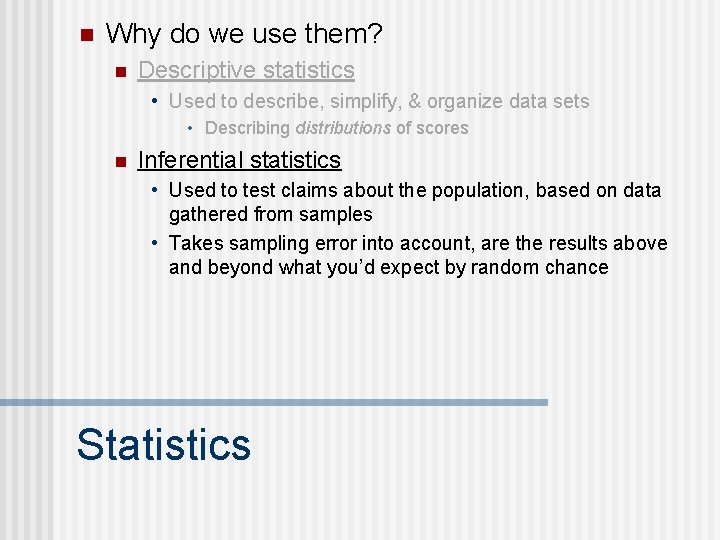Open the underlined "Descriptive statistics" heading
The image size is (720, 540).
(x=246, y=70)
